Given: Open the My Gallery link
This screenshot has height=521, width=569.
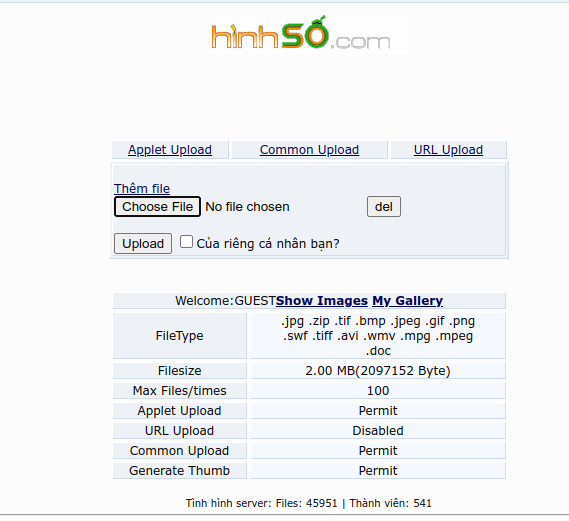Looking at the screenshot, I should 408,301.
